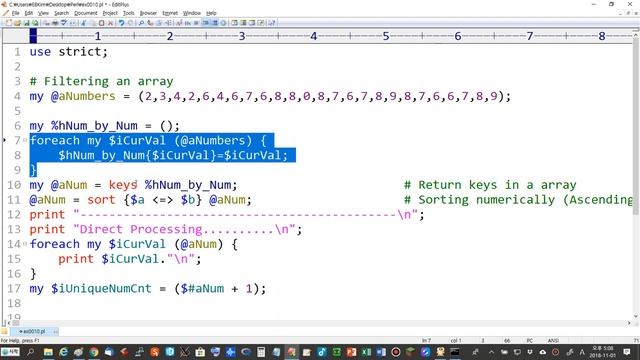Launch Internet Explorer from the taskbar
The width and height of the screenshot is (640, 360).
(63, 352)
